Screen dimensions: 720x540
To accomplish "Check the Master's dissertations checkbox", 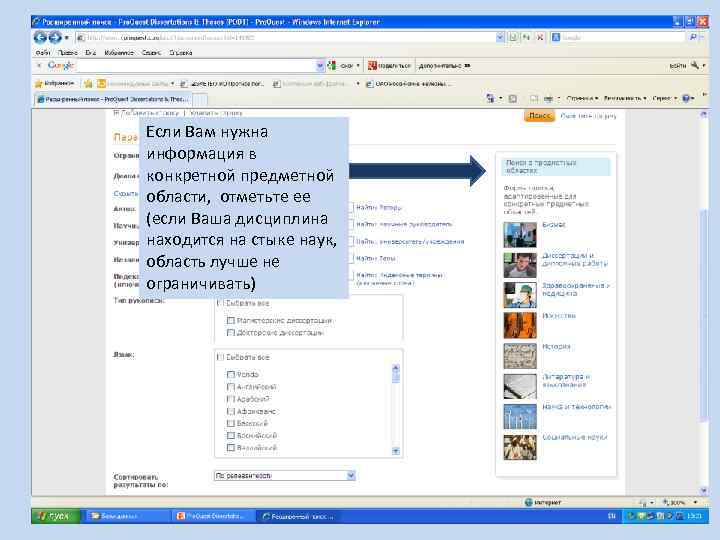I will (231, 321).
